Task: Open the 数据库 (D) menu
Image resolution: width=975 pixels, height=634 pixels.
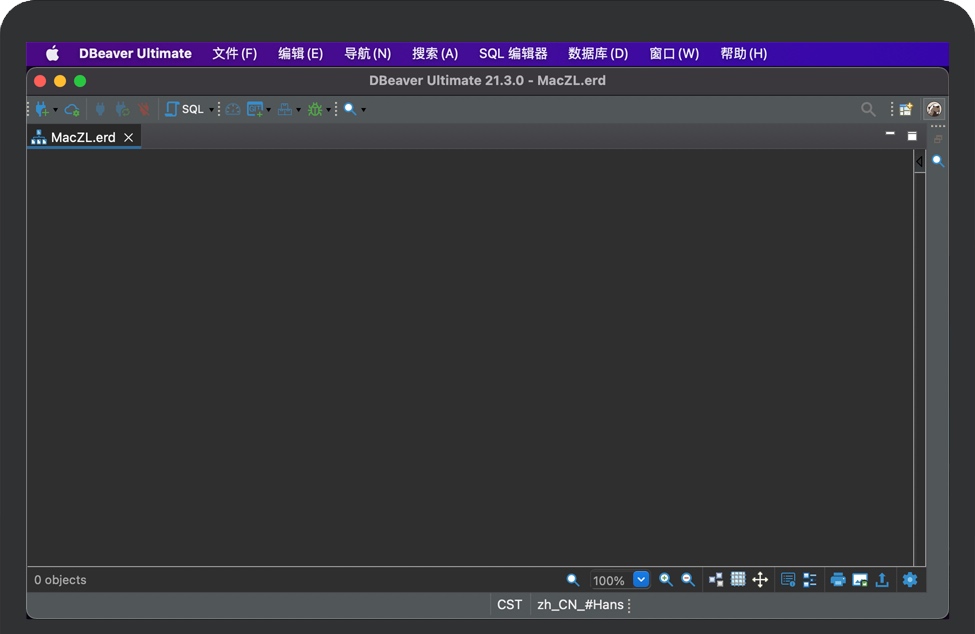Action: [597, 54]
